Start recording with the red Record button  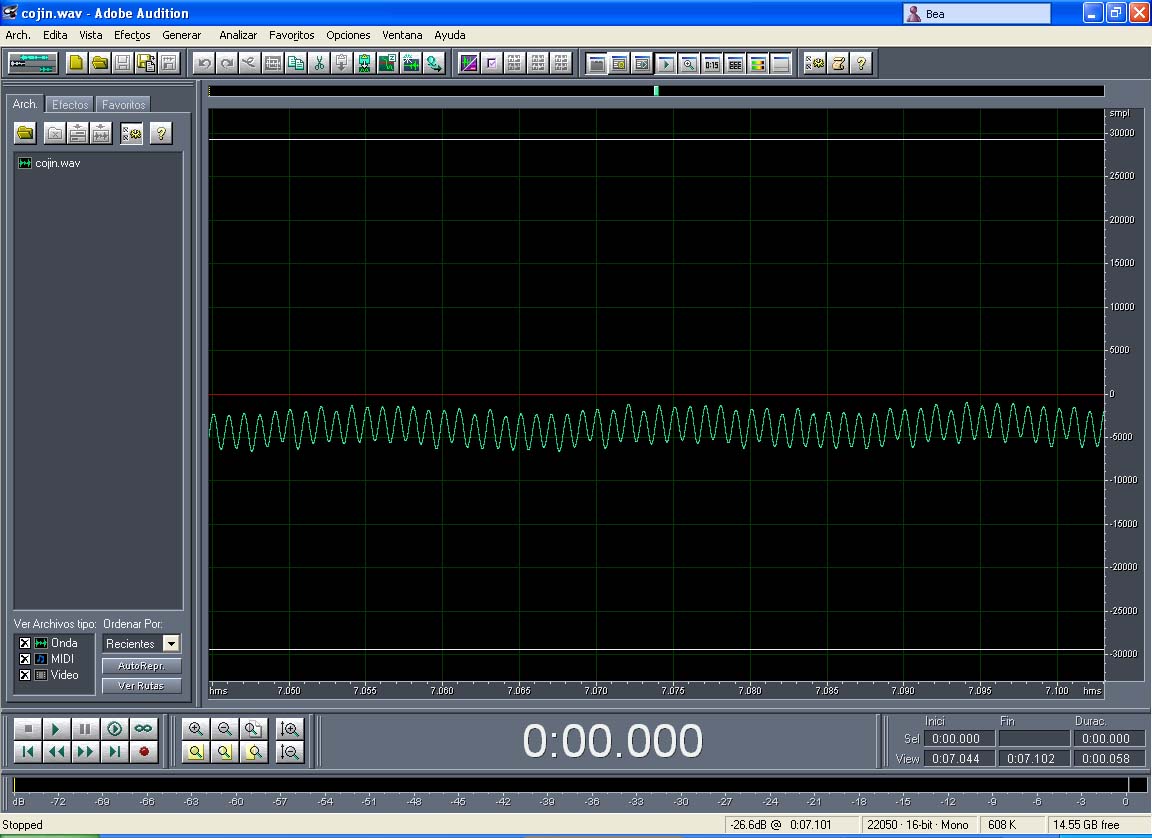(143, 751)
